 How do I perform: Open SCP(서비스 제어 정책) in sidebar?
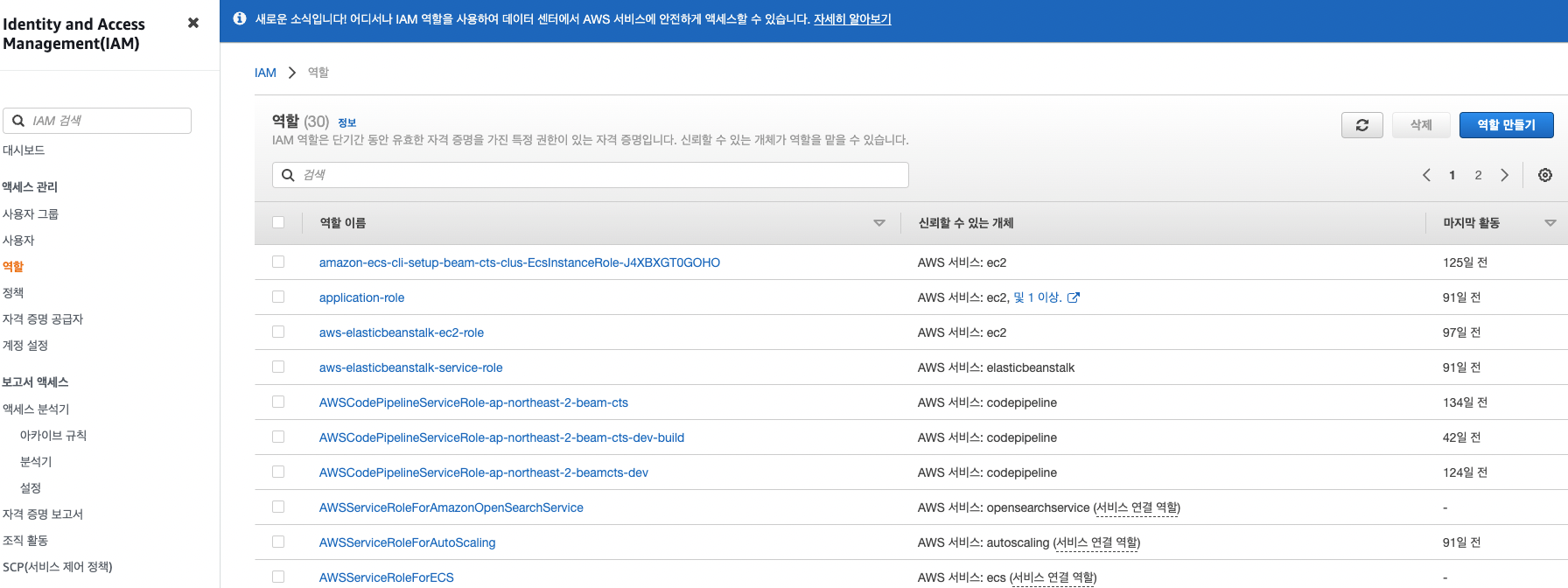pos(58,567)
